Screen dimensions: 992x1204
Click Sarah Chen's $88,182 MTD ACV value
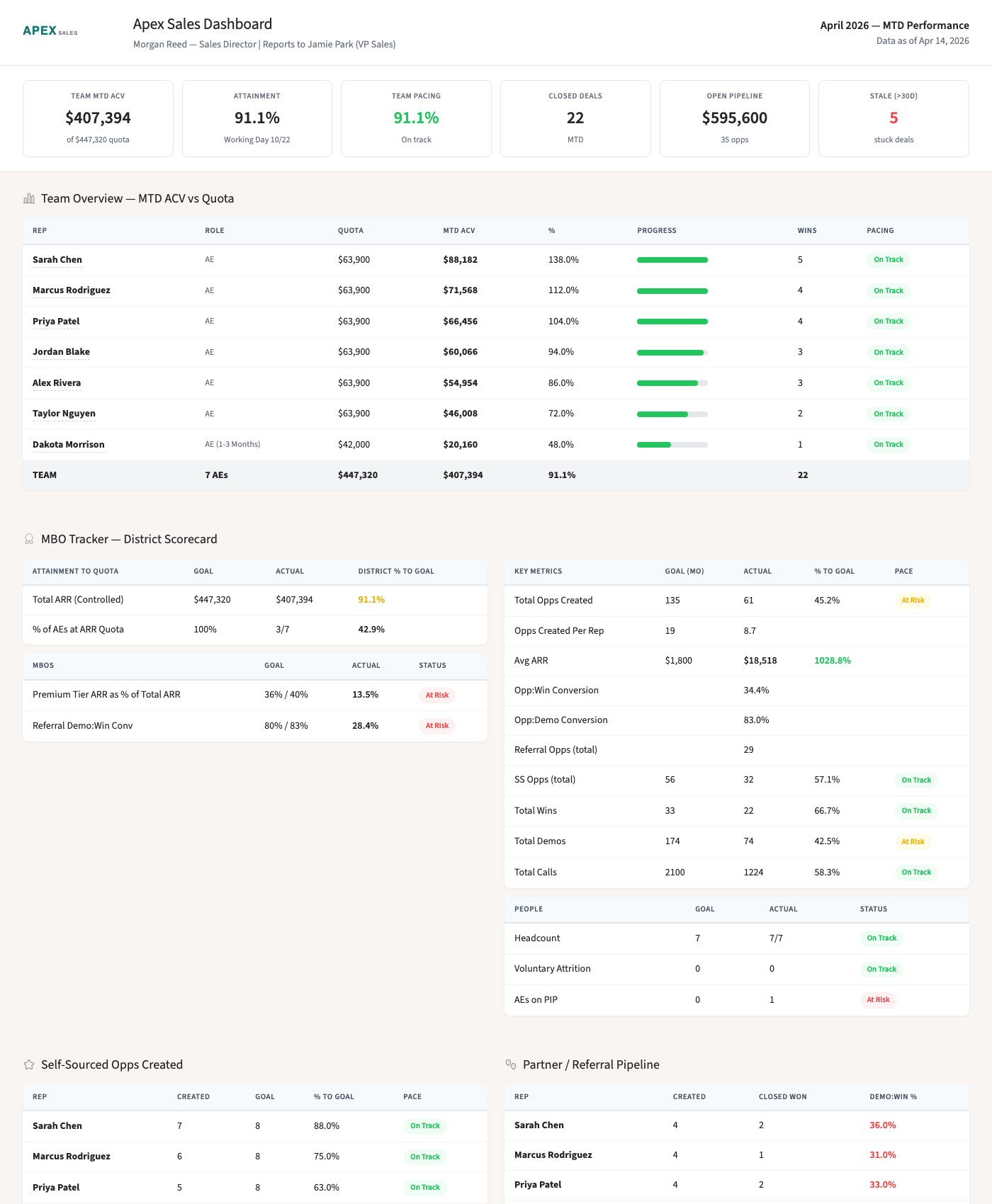coord(461,260)
